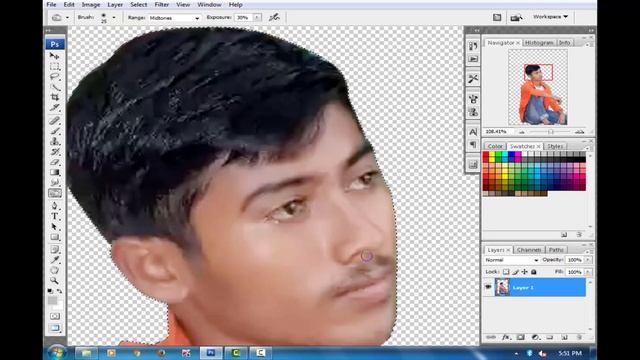Select the Move tool
The height and width of the screenshot is (360, 640).
(x=55, y=56)
